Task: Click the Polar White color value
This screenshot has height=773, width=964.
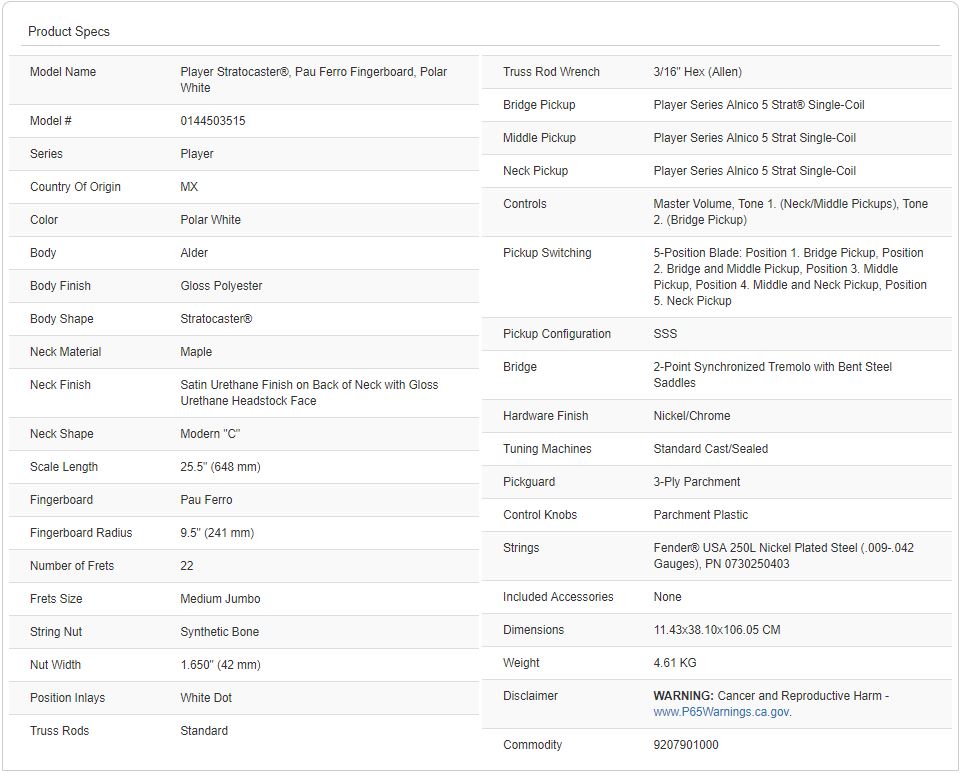Action: [x=211, y=220]
